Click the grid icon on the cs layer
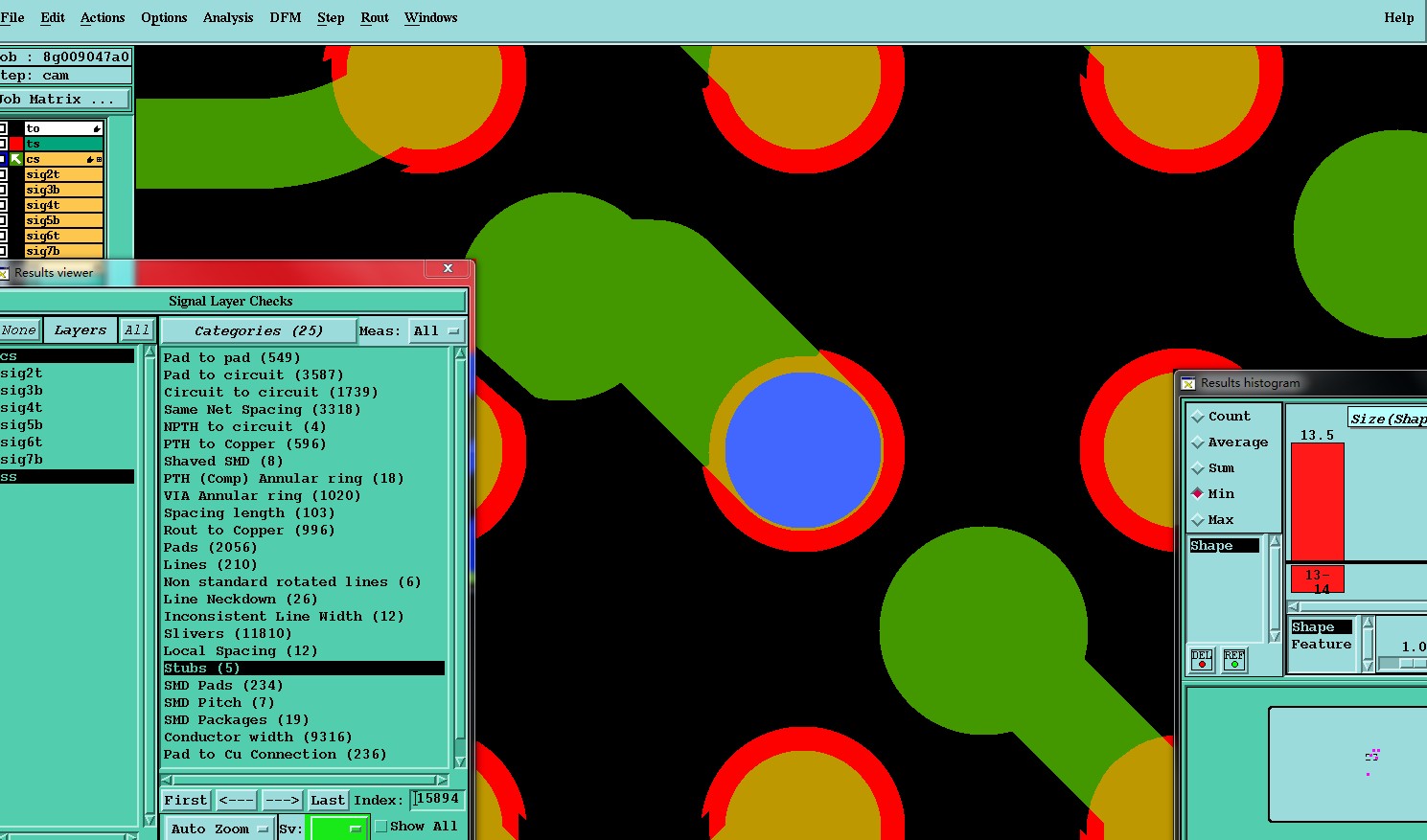 click(x=99, y=159)
